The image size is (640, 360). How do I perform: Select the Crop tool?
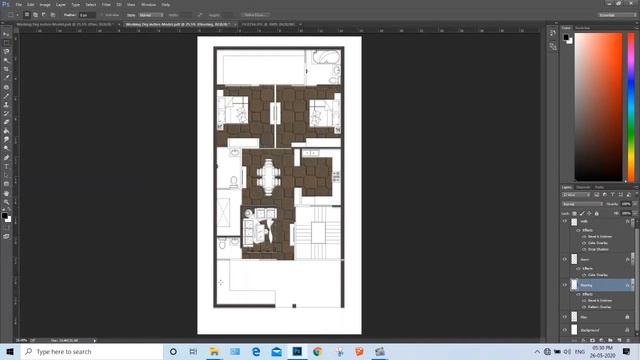(x=6, y=69)
